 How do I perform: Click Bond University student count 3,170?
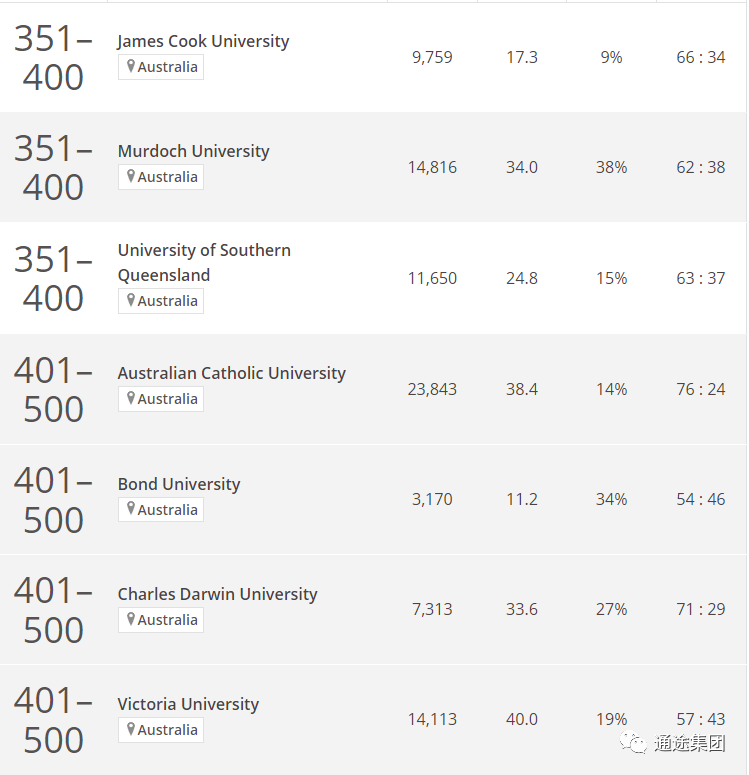coord(432,499)
